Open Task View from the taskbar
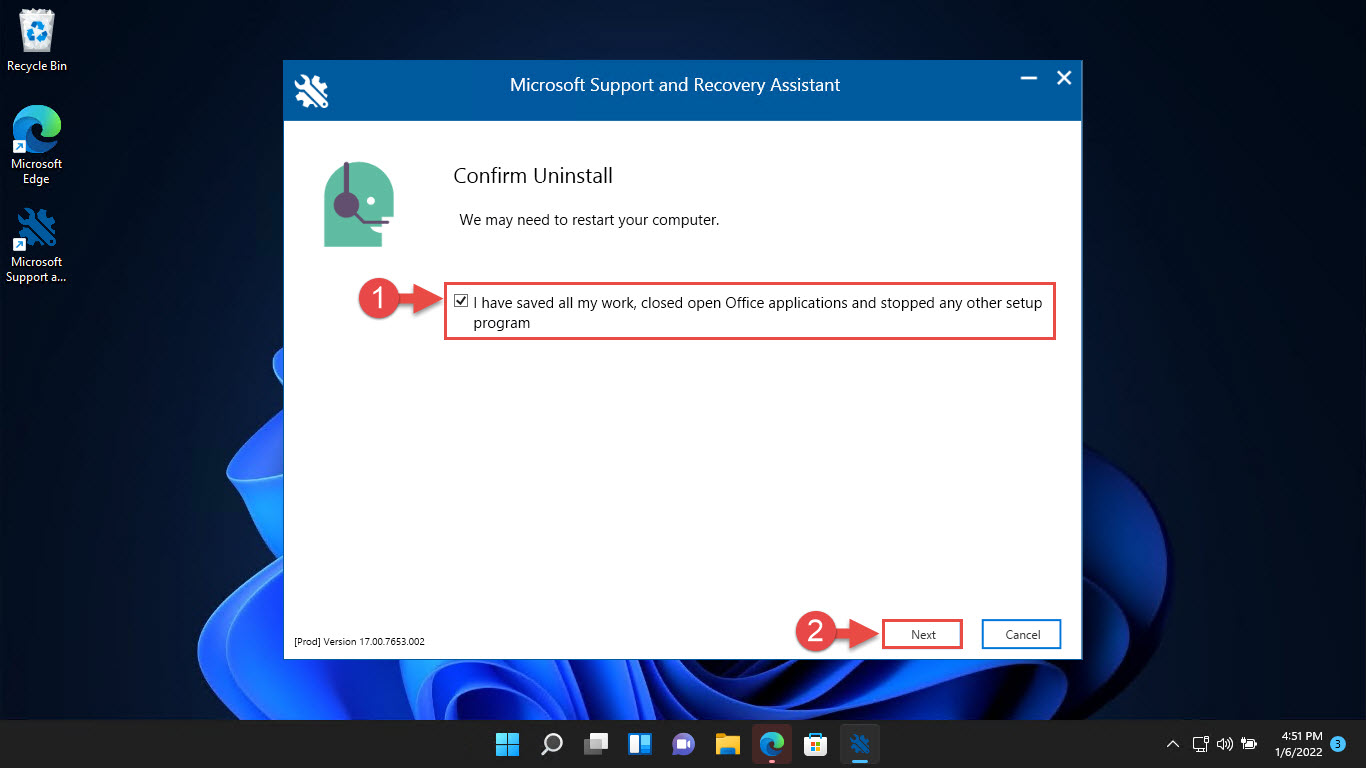The image size is (1366, 768). tap(596, 744)
